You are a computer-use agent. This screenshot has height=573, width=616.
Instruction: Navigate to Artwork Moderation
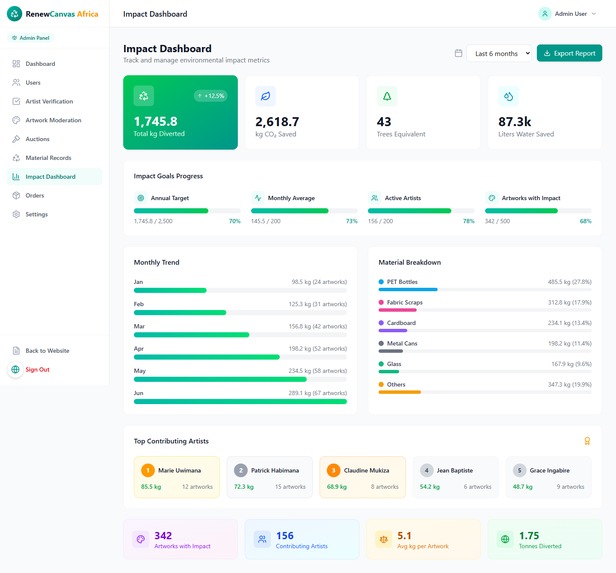point(55,120)
